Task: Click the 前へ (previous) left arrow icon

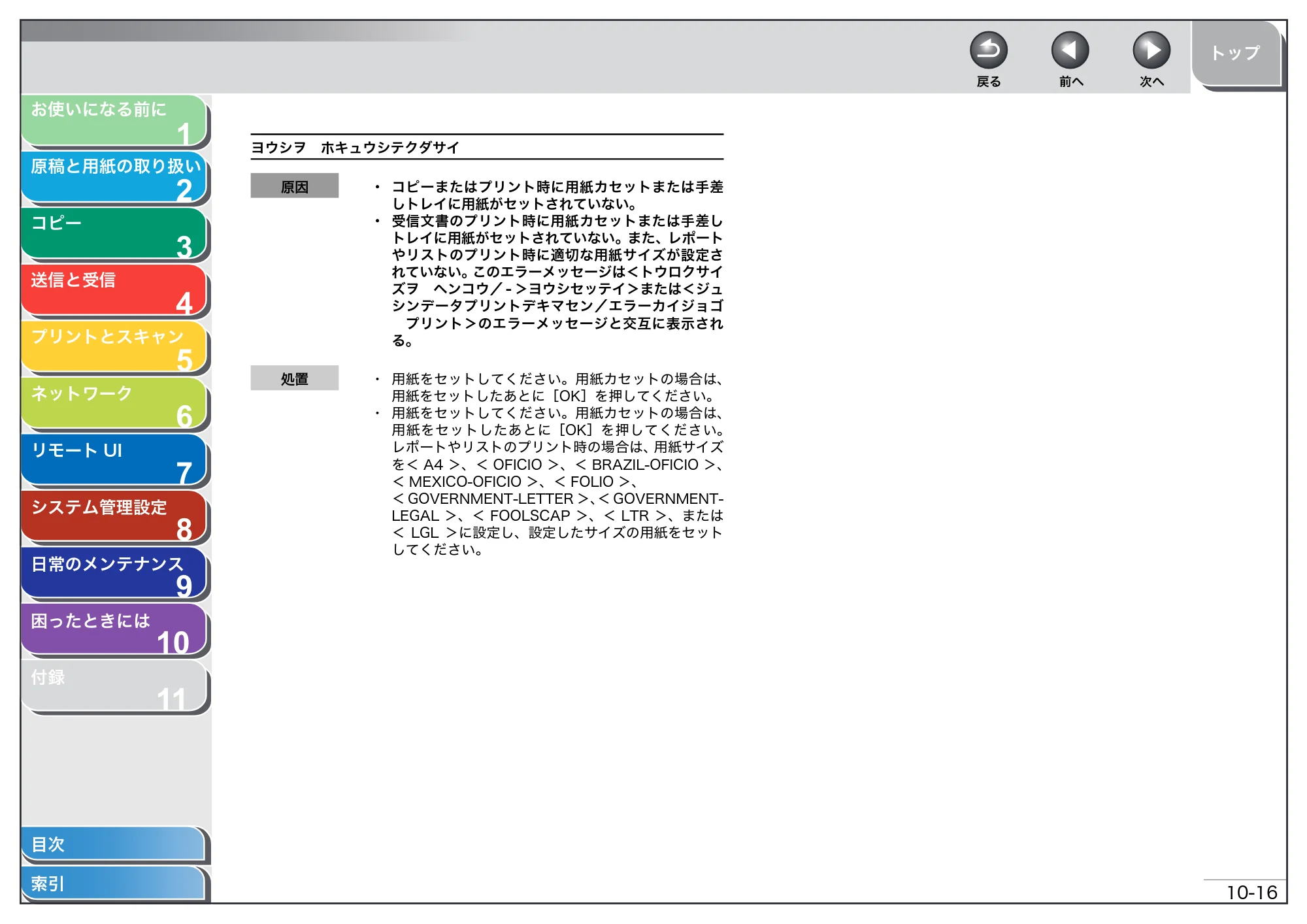Action: click(1070, 50)
